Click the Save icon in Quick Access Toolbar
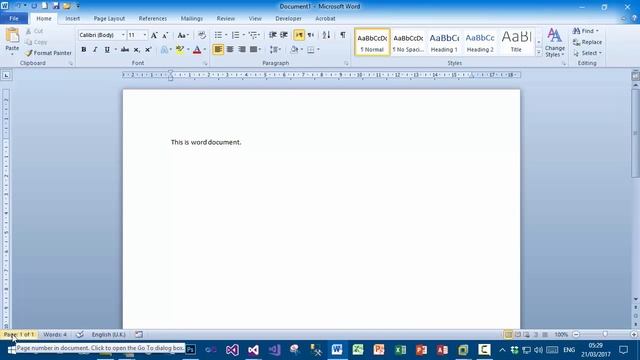Viewport: 640px width, 360px height. coord(56,6)
